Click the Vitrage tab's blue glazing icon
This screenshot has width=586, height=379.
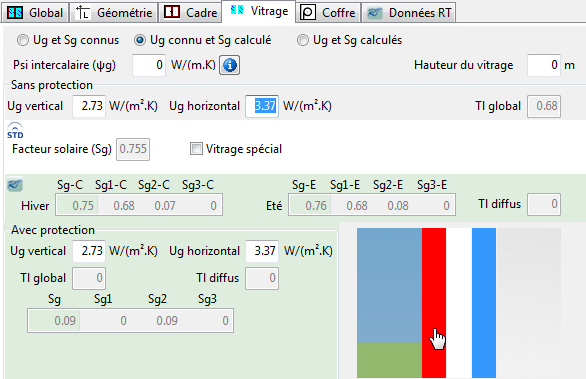point(237,10)
